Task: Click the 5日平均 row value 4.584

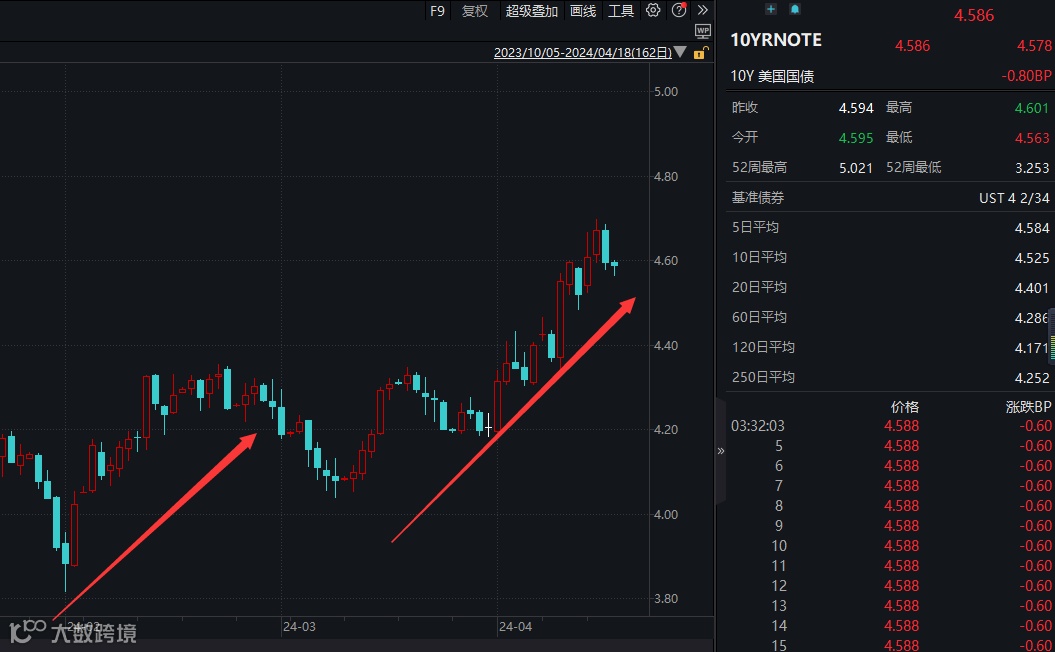Action: 1032,229
